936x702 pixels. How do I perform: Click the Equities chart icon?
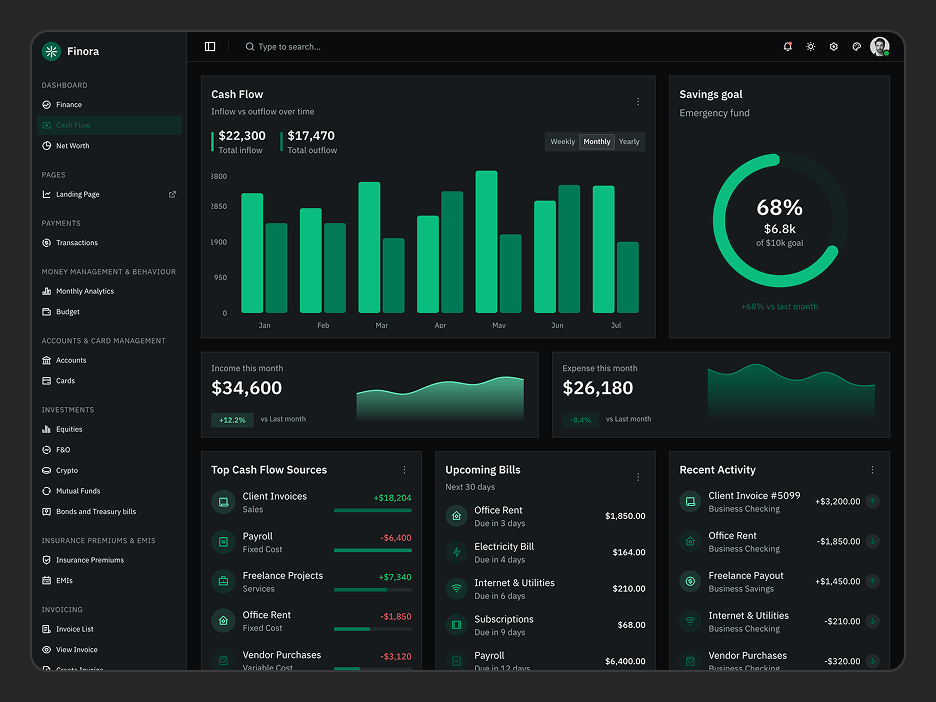pos(47,429)
